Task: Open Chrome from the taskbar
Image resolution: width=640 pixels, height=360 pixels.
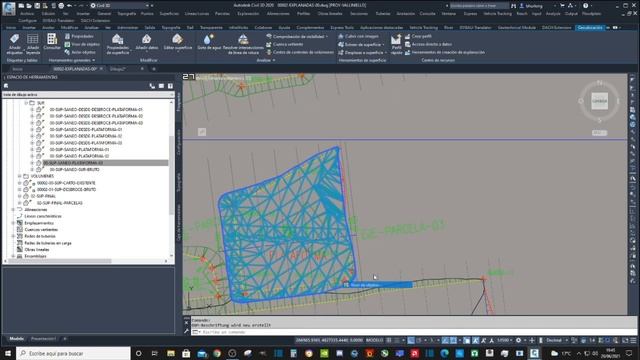Action: pyautogui.click(x=217, y=353)
